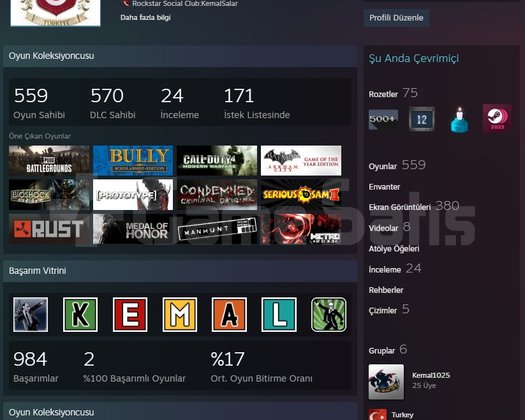
Task: Open the Kemal1025 group avatar
Action: pyautogui.click(x=386, y=382)
